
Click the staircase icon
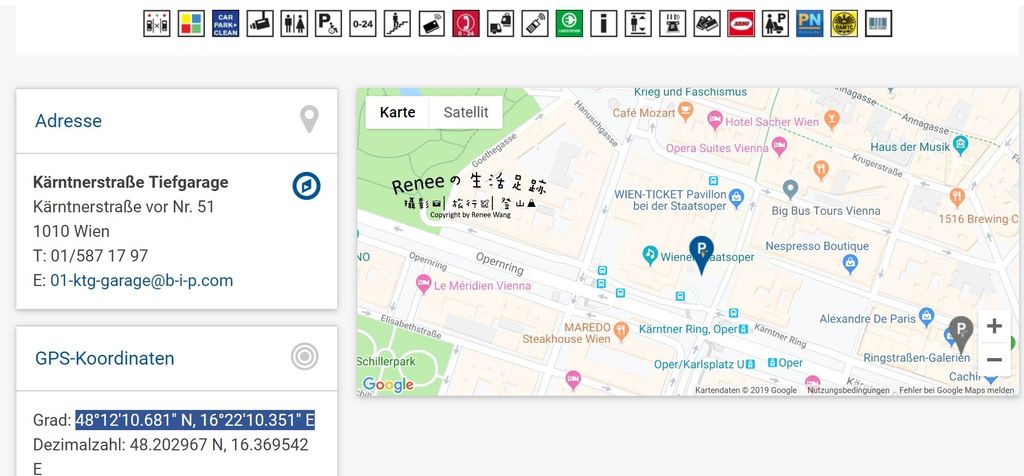397,24
